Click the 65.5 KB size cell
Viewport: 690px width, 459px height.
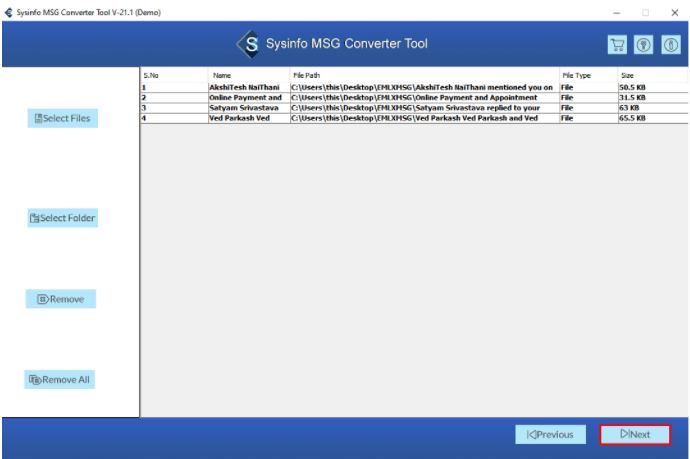[653, 118]
